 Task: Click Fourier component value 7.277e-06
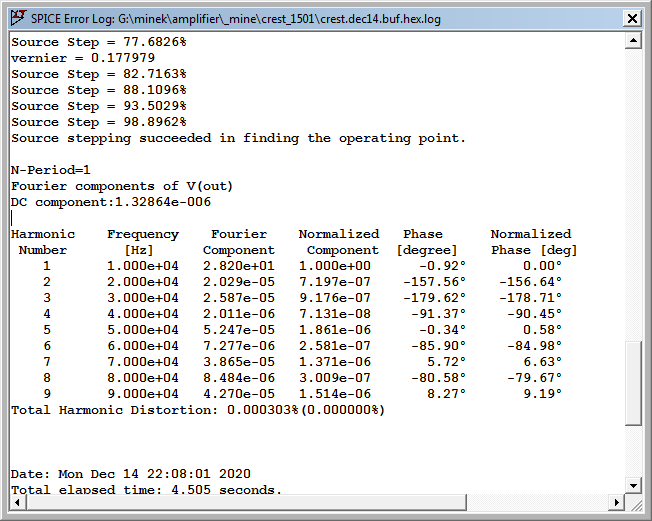click(x=239, y=346)
